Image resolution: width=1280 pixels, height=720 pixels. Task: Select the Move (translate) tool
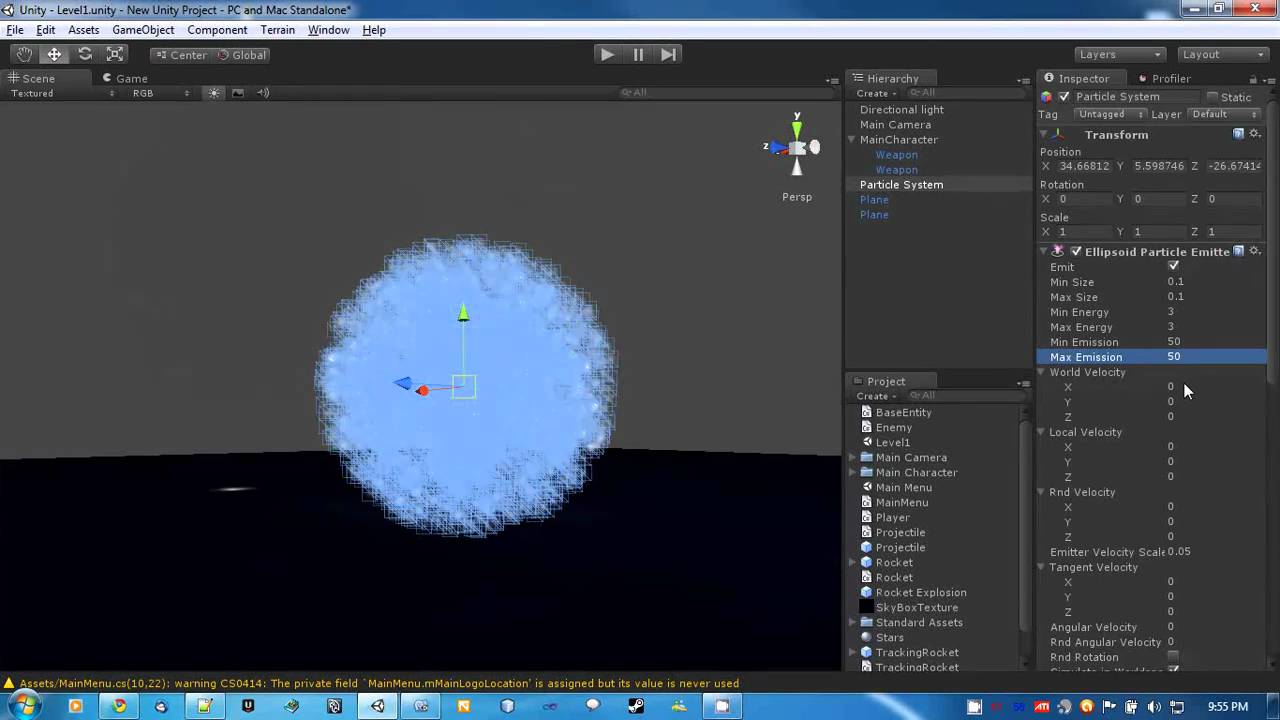(54, 55)
